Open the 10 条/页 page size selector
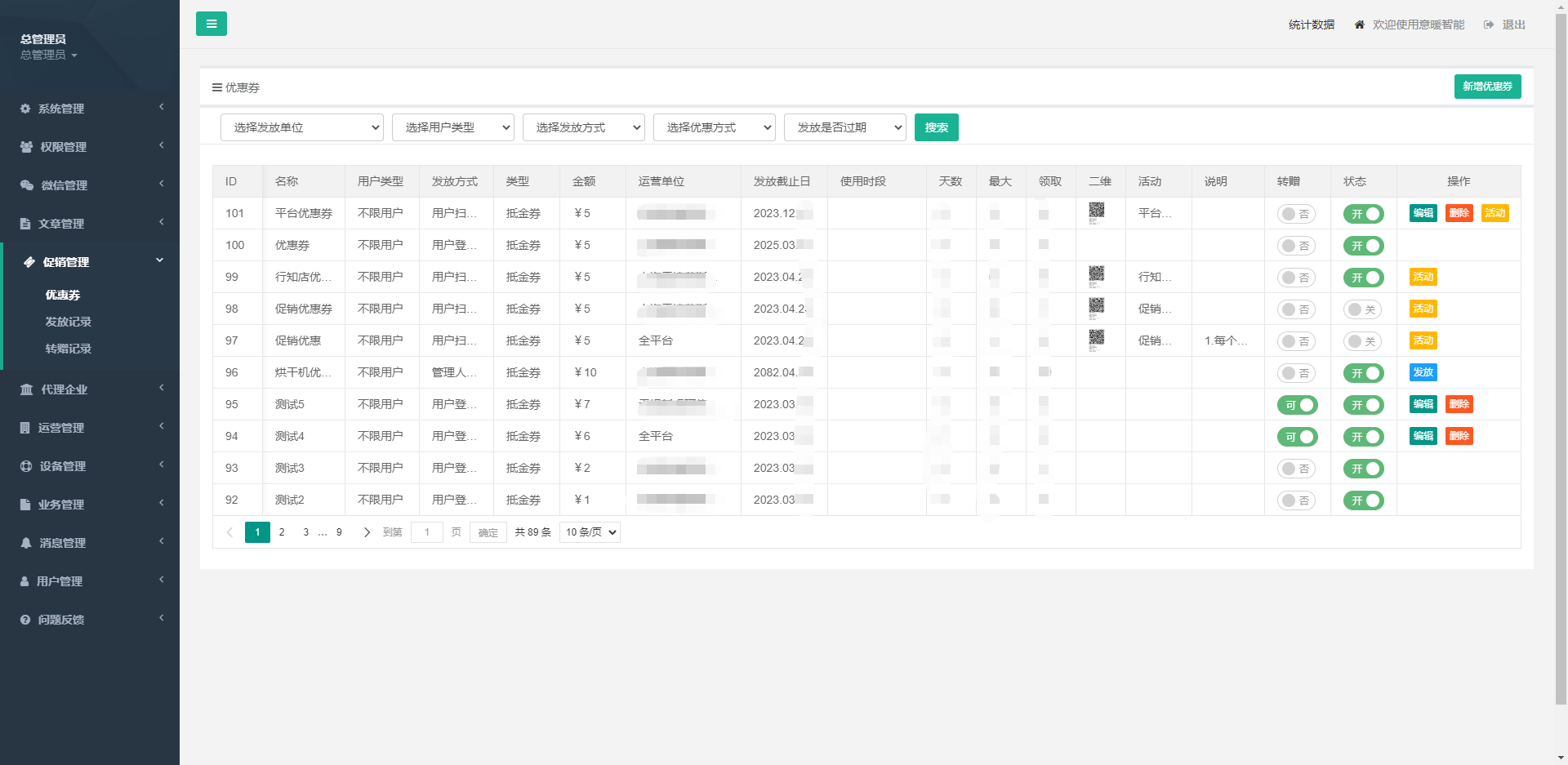This screenshot has width=1568, height=765. pyautogui.click(x=590, y=532)
